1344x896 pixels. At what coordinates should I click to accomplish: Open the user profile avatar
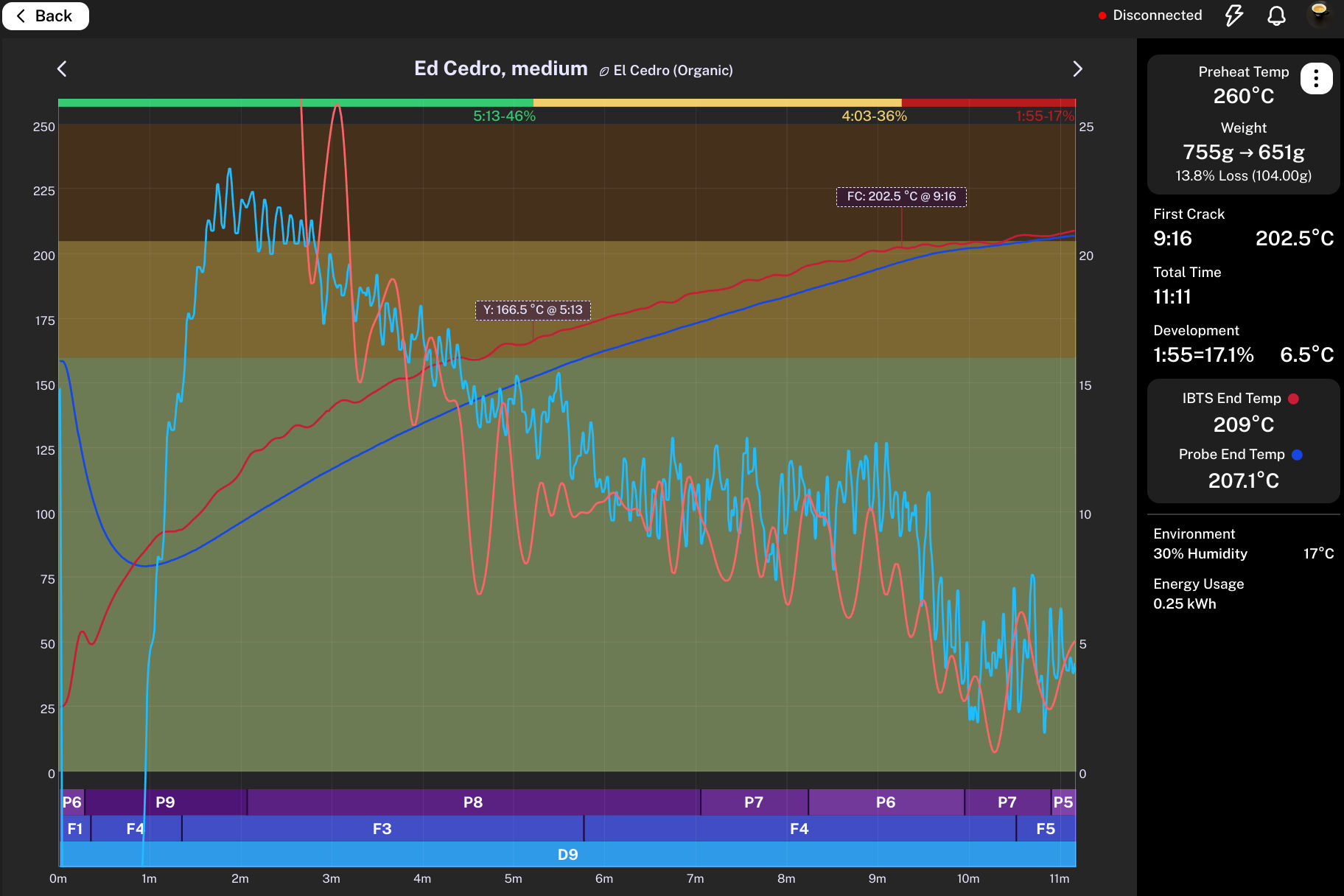coord(1319,15)
